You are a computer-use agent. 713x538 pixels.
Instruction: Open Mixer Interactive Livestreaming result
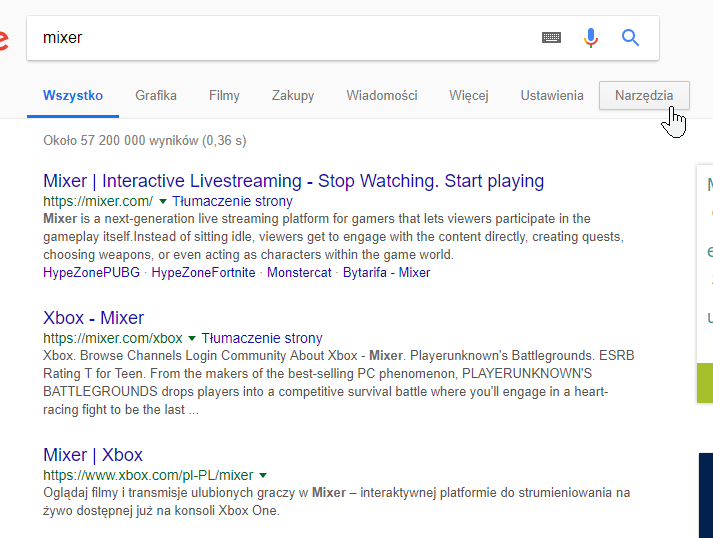(293, 181)
